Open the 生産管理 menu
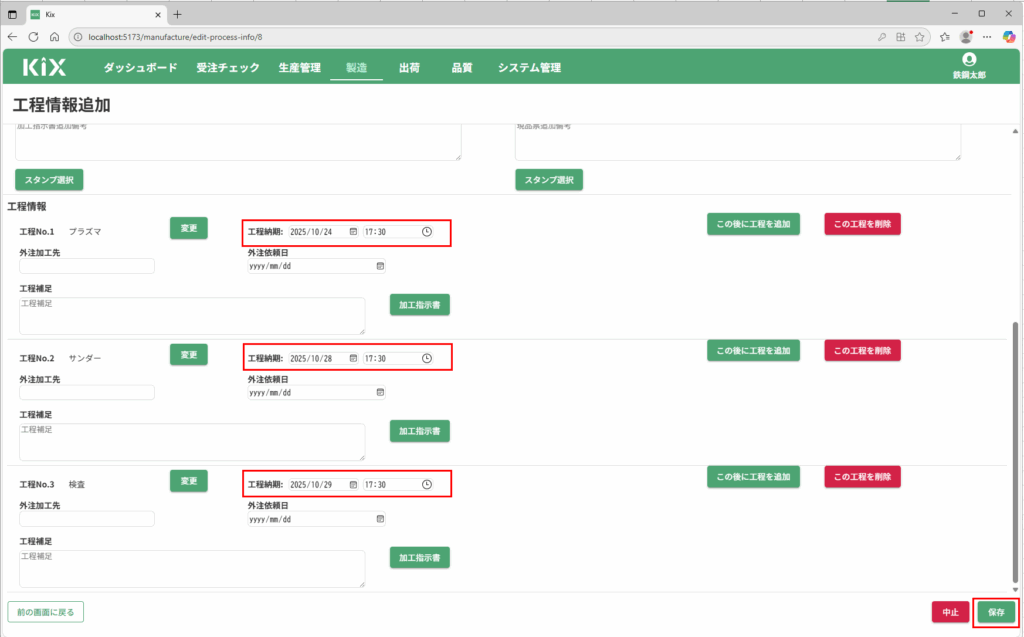1024x637 pixels. pyautogui.click(x=299, y=68)
